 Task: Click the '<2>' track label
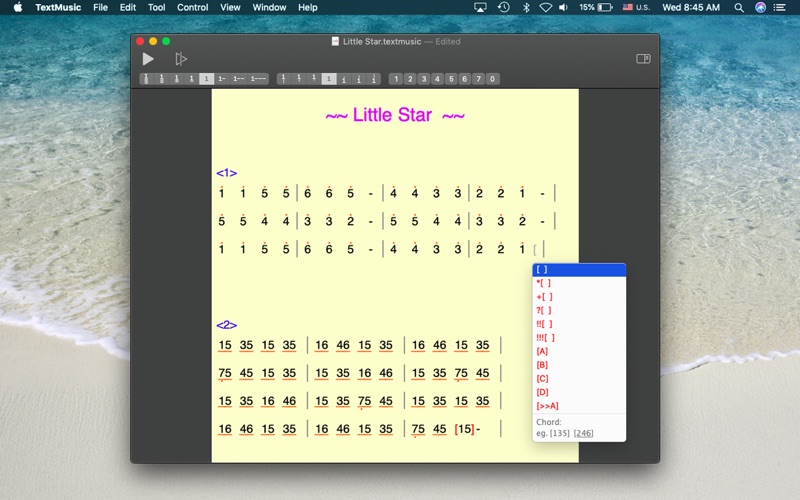227,325
